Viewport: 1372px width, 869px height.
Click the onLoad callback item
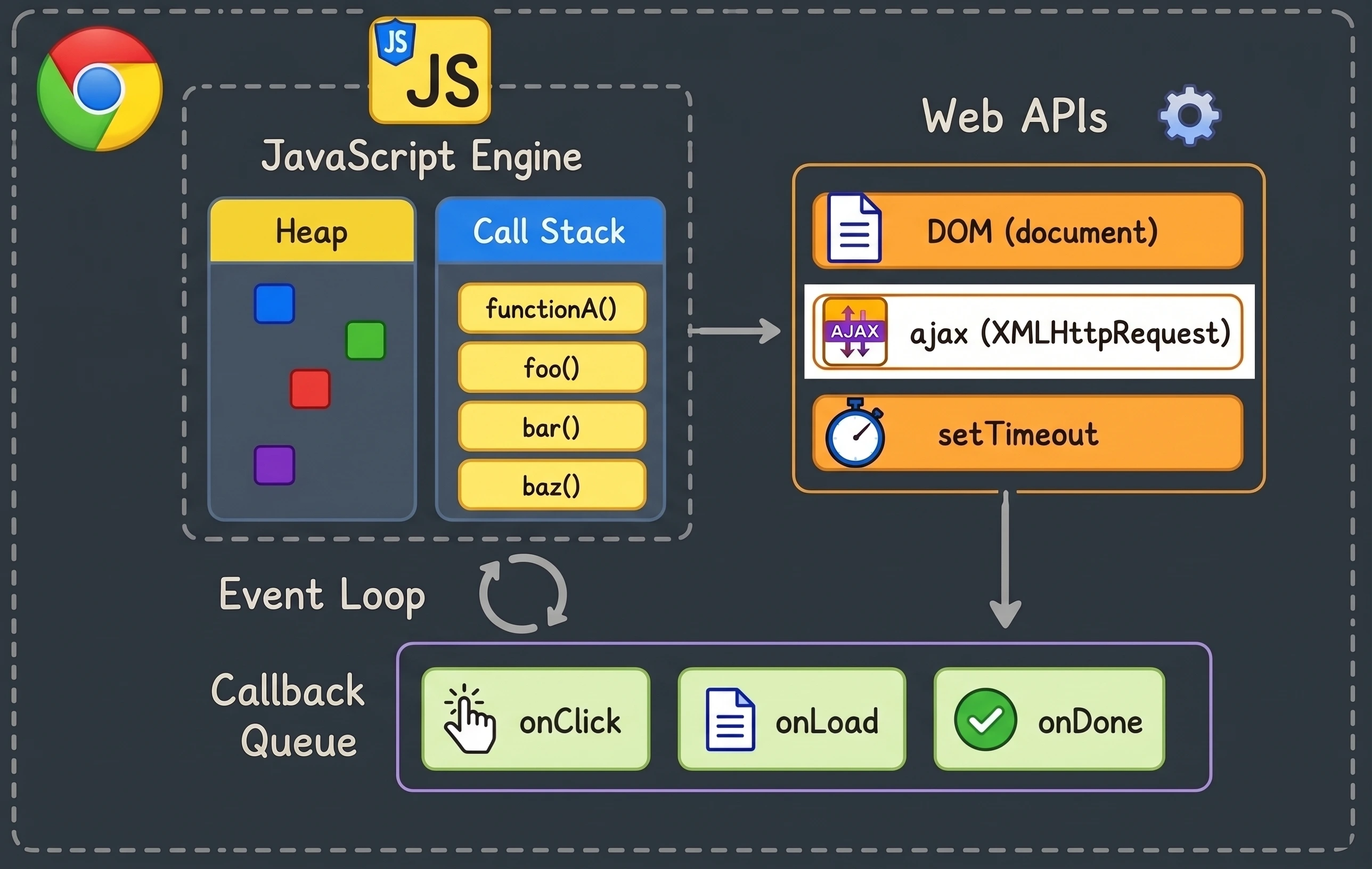click(792, 719)
